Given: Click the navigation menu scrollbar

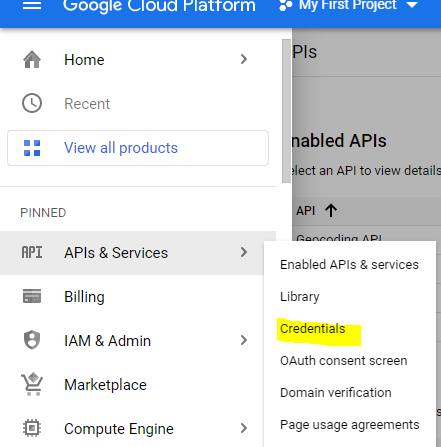Looking at the screenshot, I should [x=286, y=111].
